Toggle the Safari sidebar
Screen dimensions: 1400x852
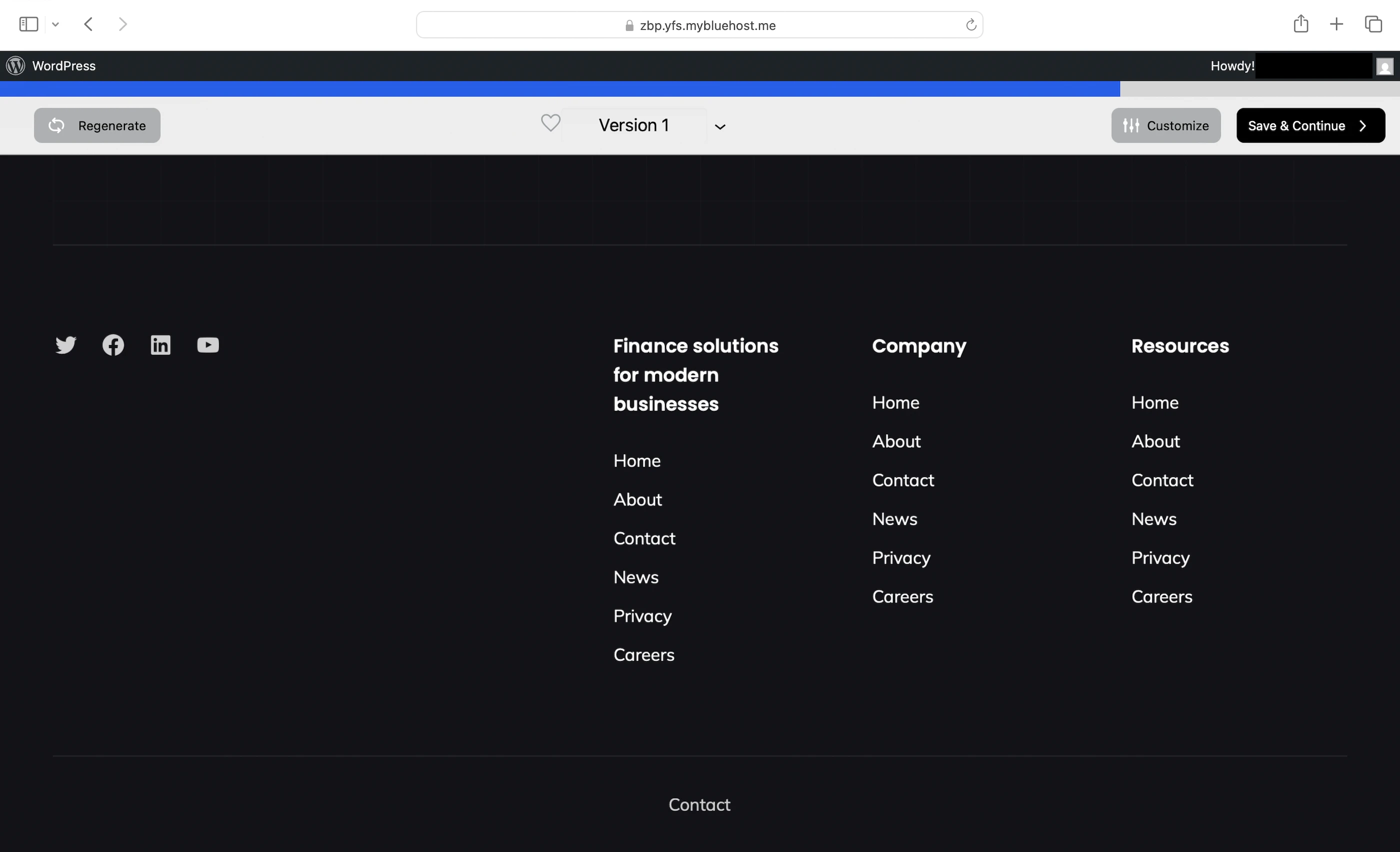click(x=28, y=24)
